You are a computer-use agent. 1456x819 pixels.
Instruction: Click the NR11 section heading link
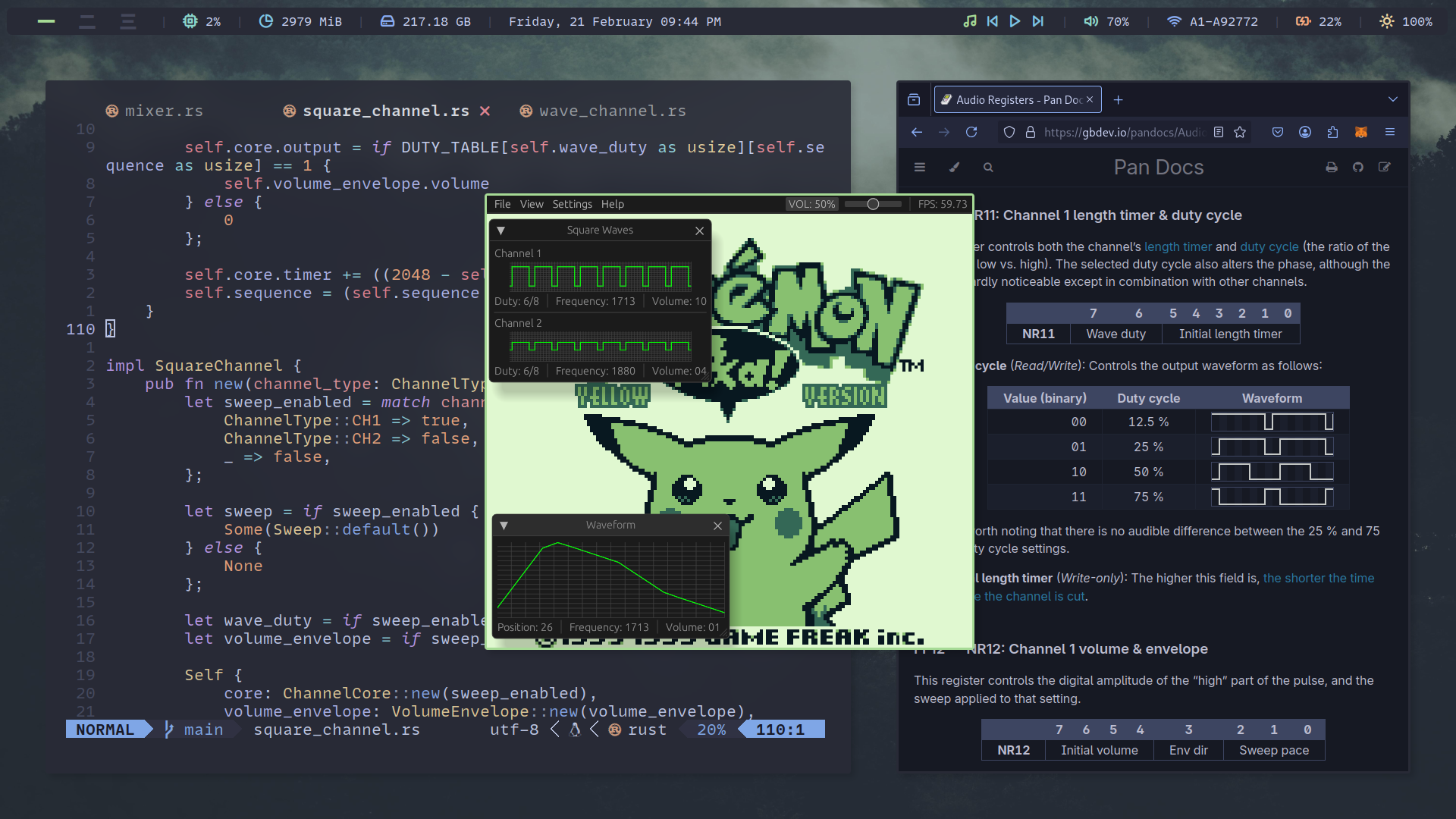click(x=1108, y=215)
